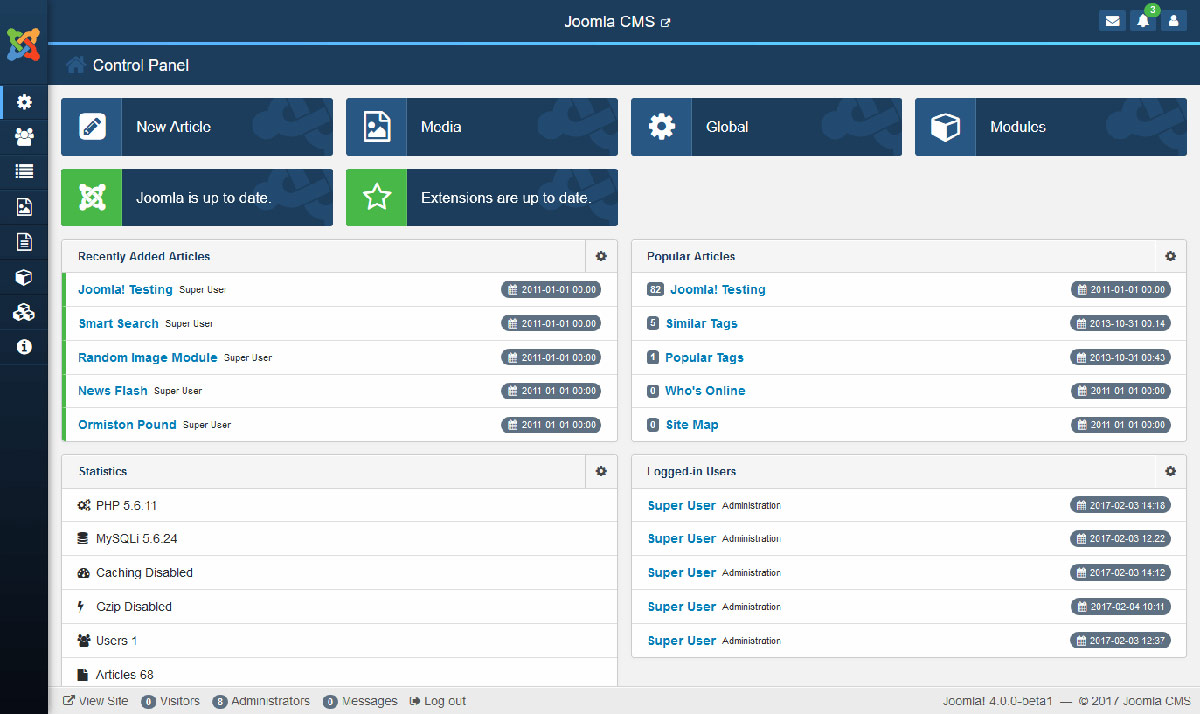Image resolution: width=1200 pixels, height=714 pixels.
Task: Click the Users 1 statistics row
Action: [339, 641]
